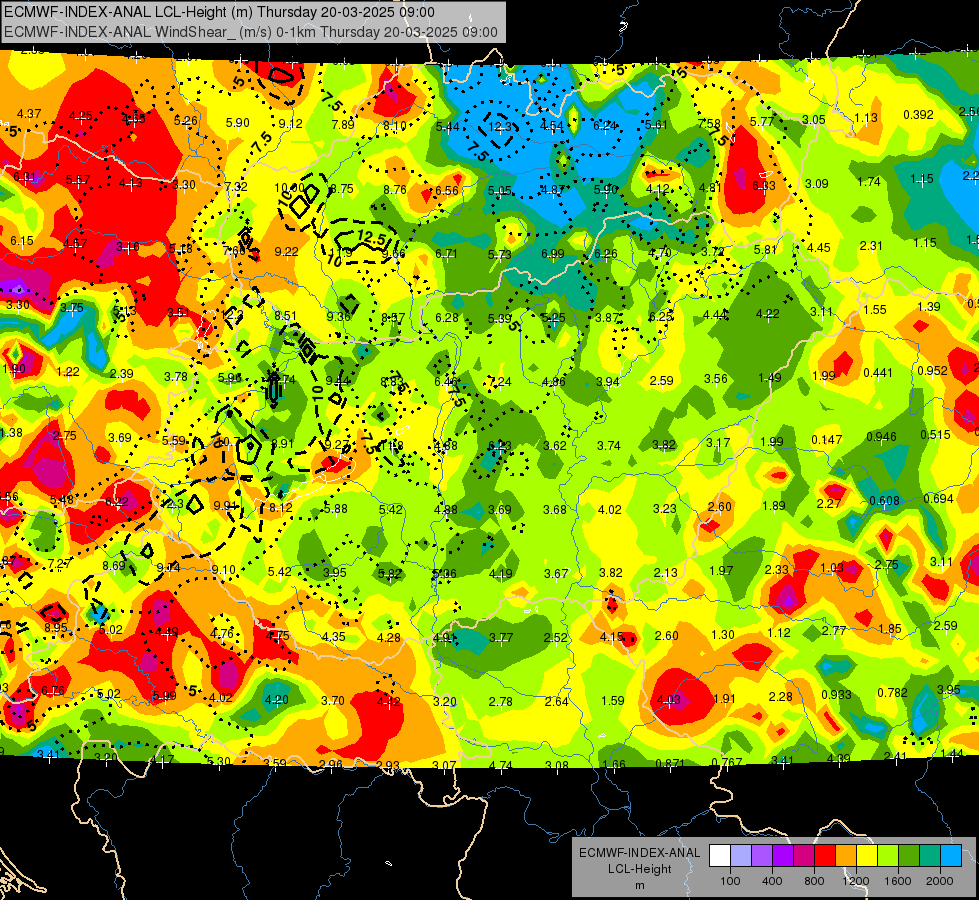Select the light purple legend swatch left of 400

click(x=762, y=856)
